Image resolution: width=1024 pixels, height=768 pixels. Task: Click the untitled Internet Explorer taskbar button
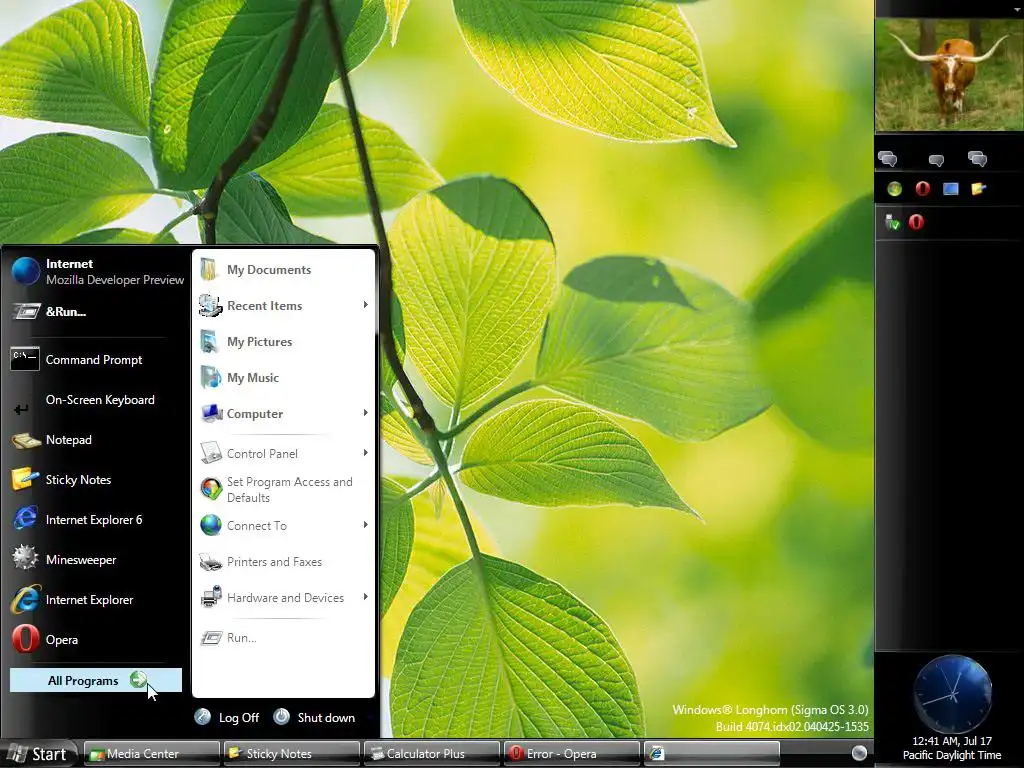click(711, 754)
